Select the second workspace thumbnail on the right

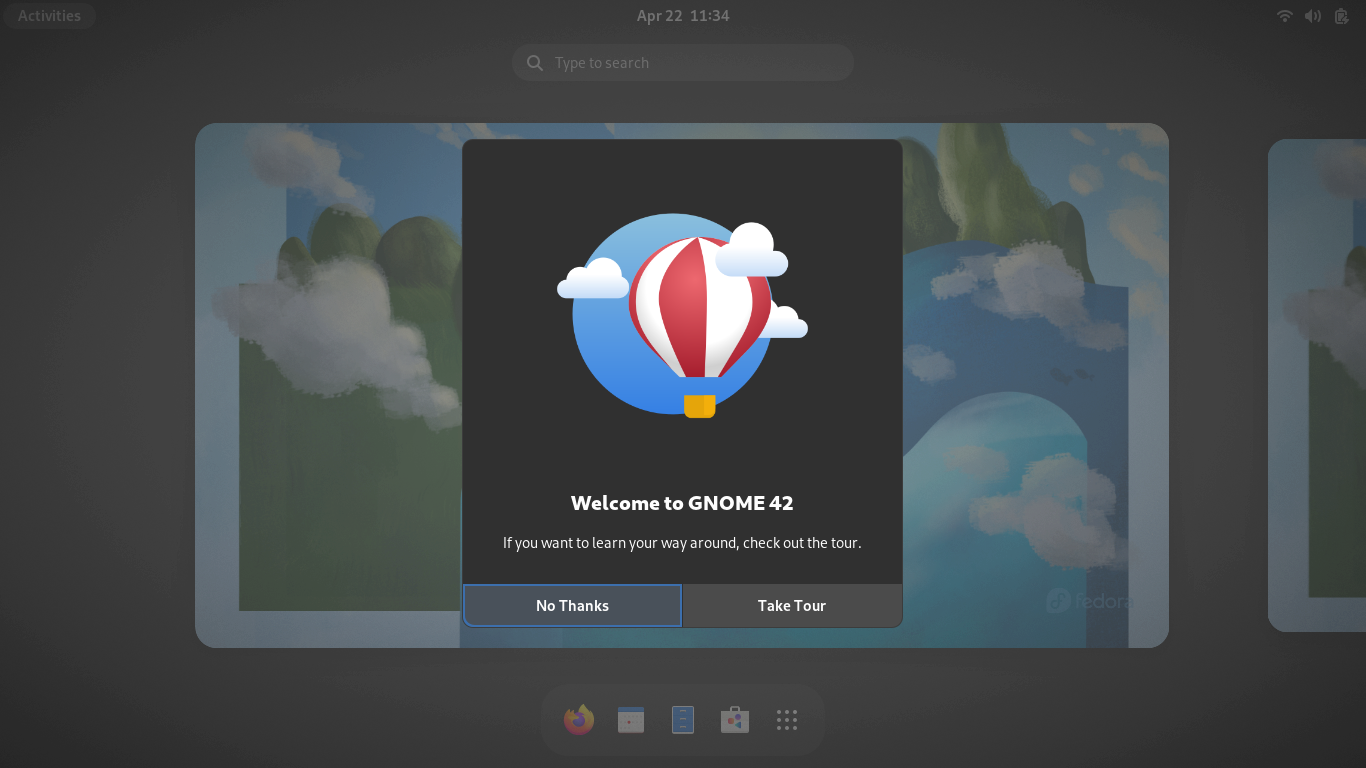click(x=1317, y=385)
